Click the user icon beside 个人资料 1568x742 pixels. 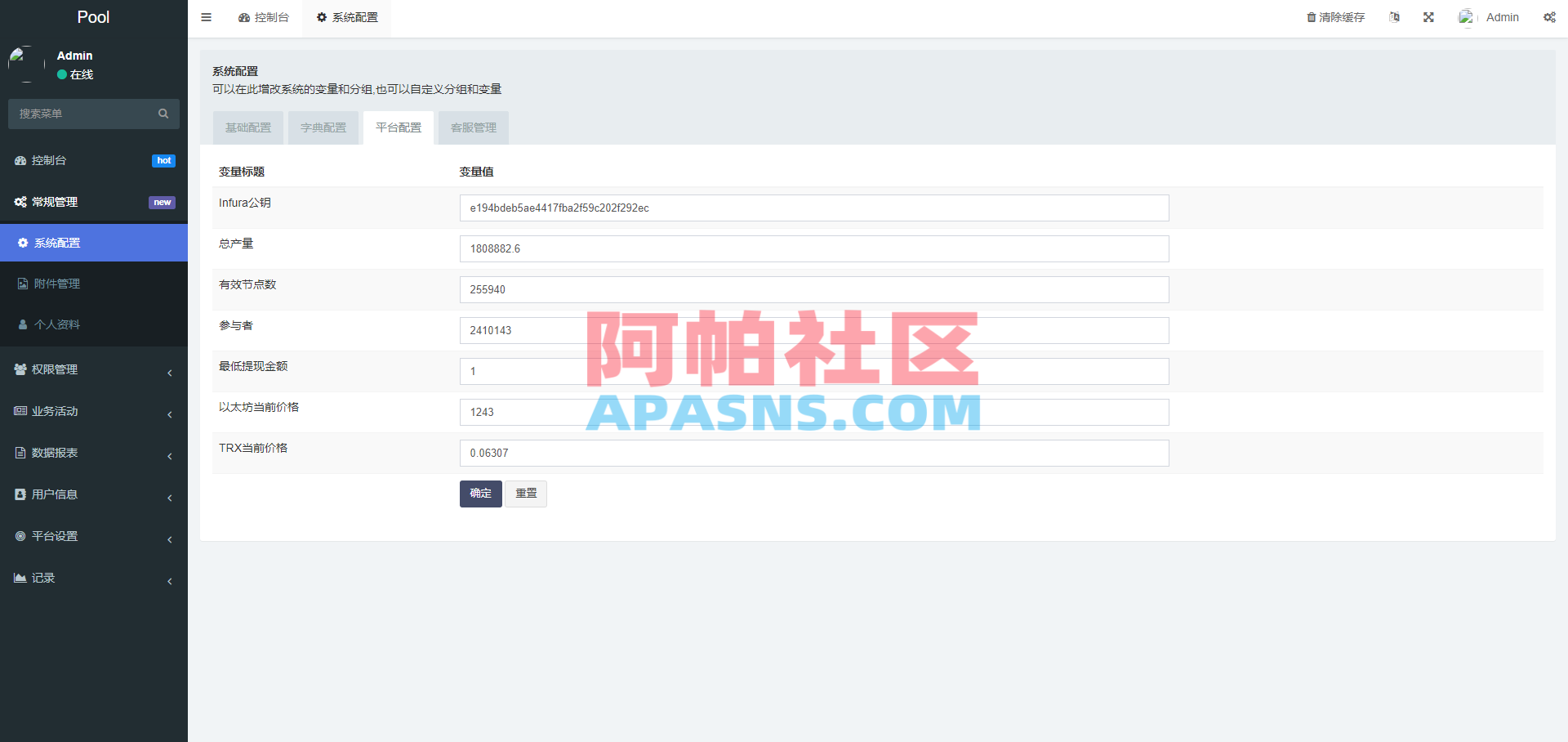(x=22, y=324)
